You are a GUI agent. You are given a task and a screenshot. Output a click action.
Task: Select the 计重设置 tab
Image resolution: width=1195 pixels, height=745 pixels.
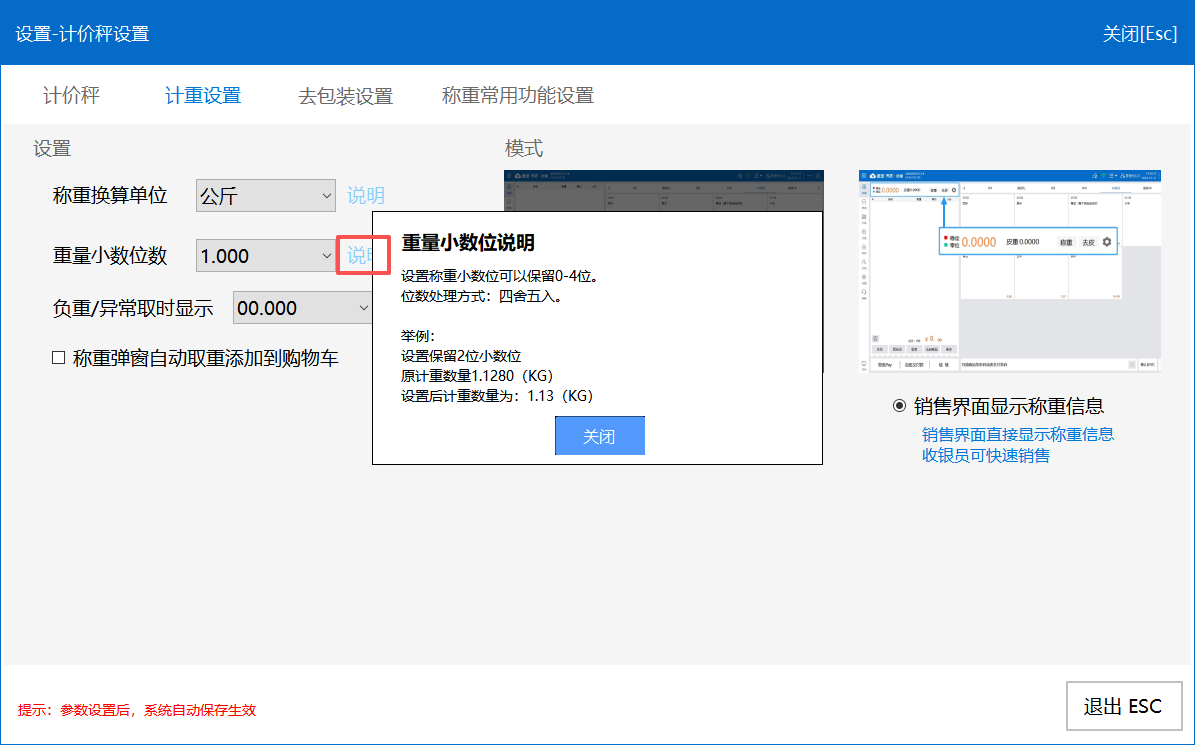coord(203,96)
